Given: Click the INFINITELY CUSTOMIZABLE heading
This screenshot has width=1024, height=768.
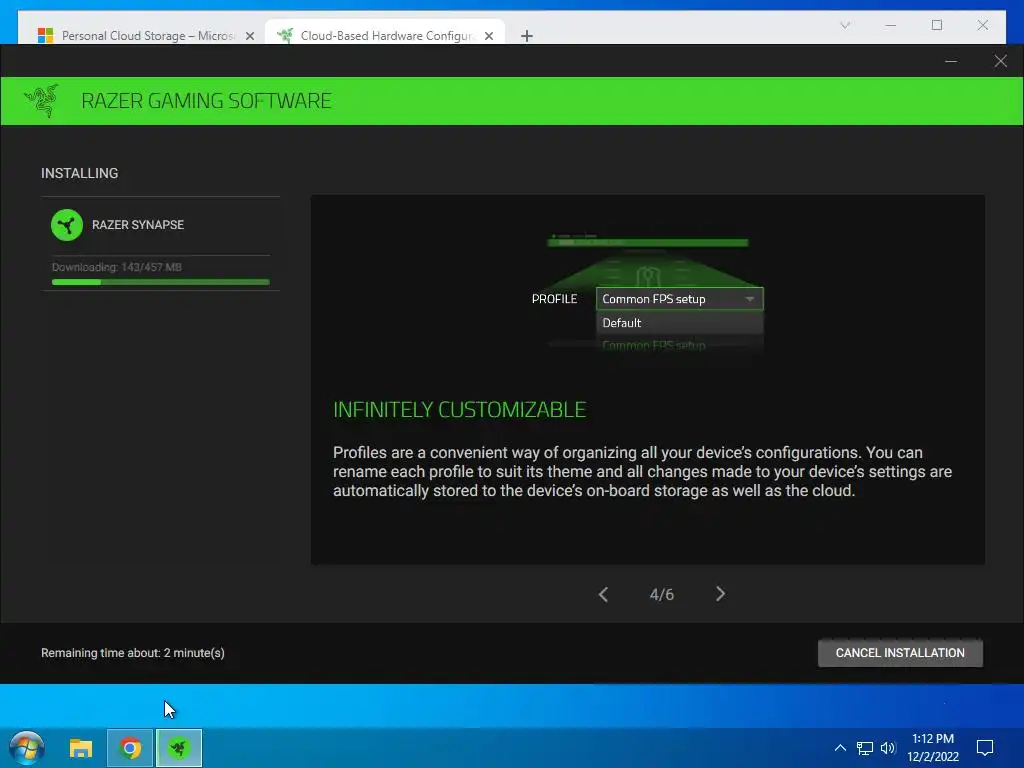Looking at the screenshot, I should point(460,409).
